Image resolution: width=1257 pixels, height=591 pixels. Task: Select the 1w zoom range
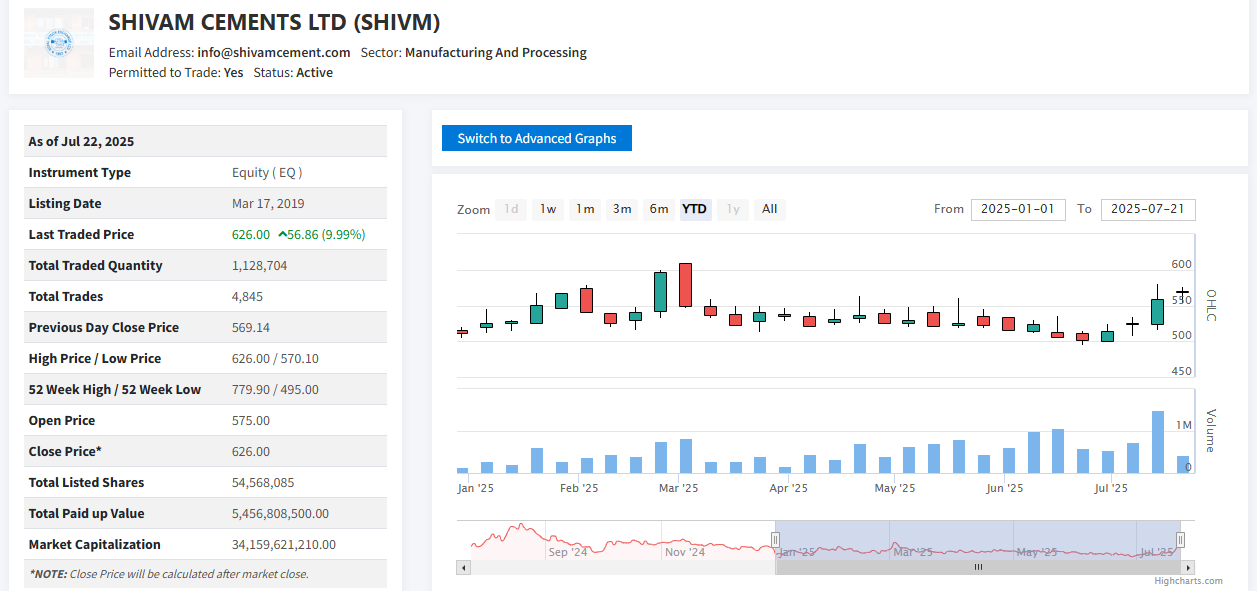click(x=548, y=209)
